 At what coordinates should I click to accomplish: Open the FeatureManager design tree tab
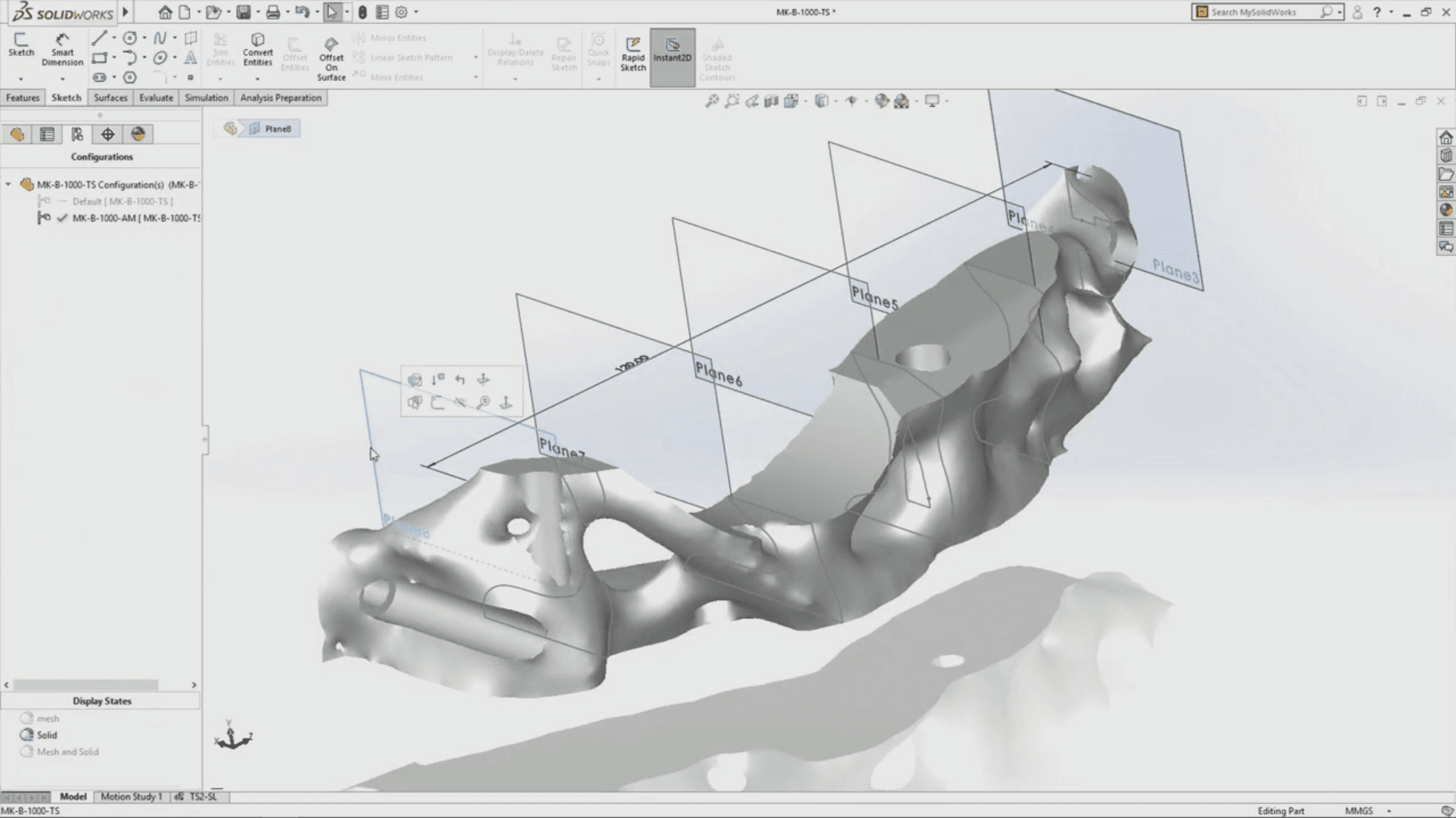(17, 134)
